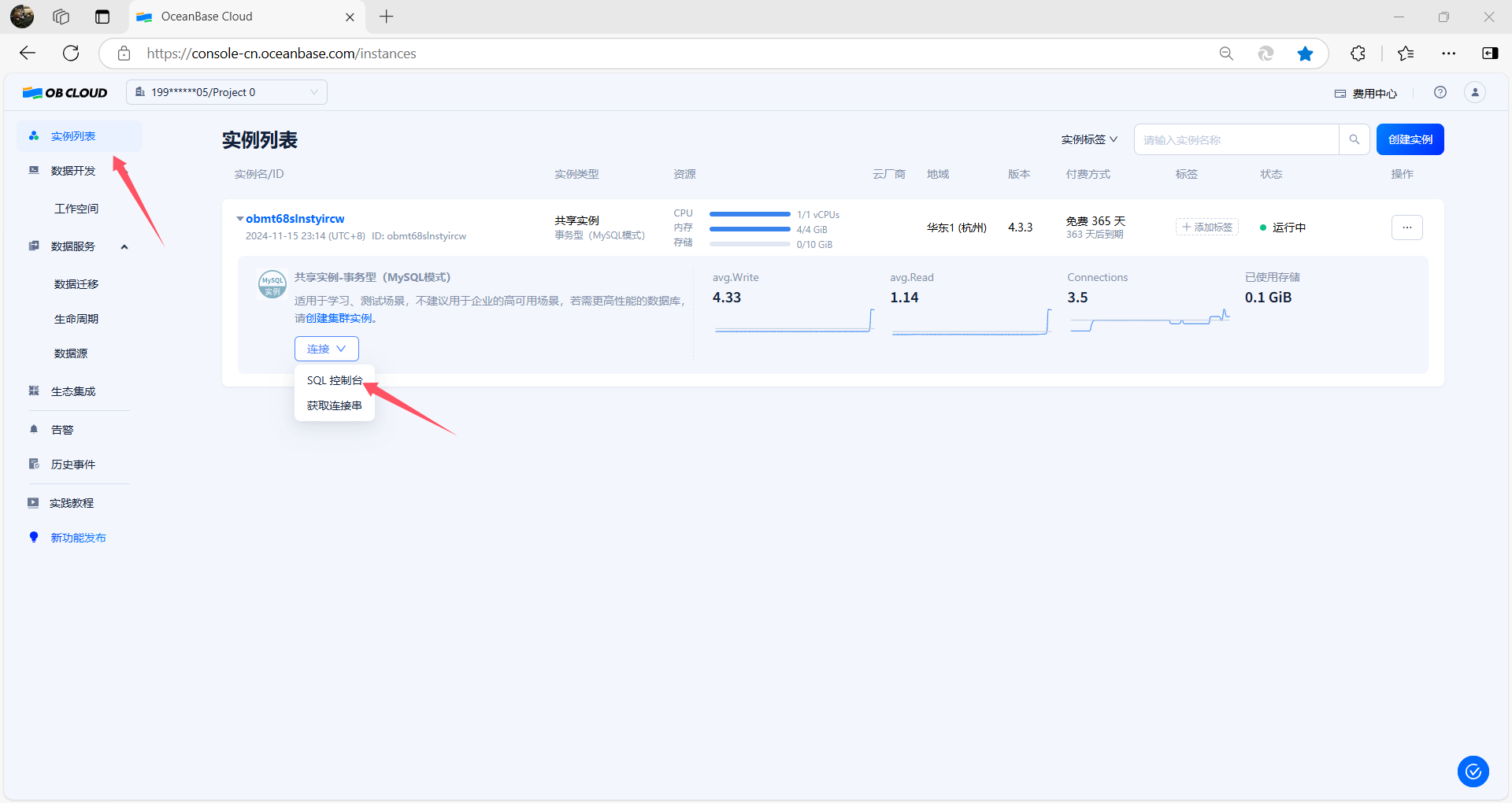Click the bookmark star icon
This screenshot has width=1512, height=803.
coord(1305,53)
